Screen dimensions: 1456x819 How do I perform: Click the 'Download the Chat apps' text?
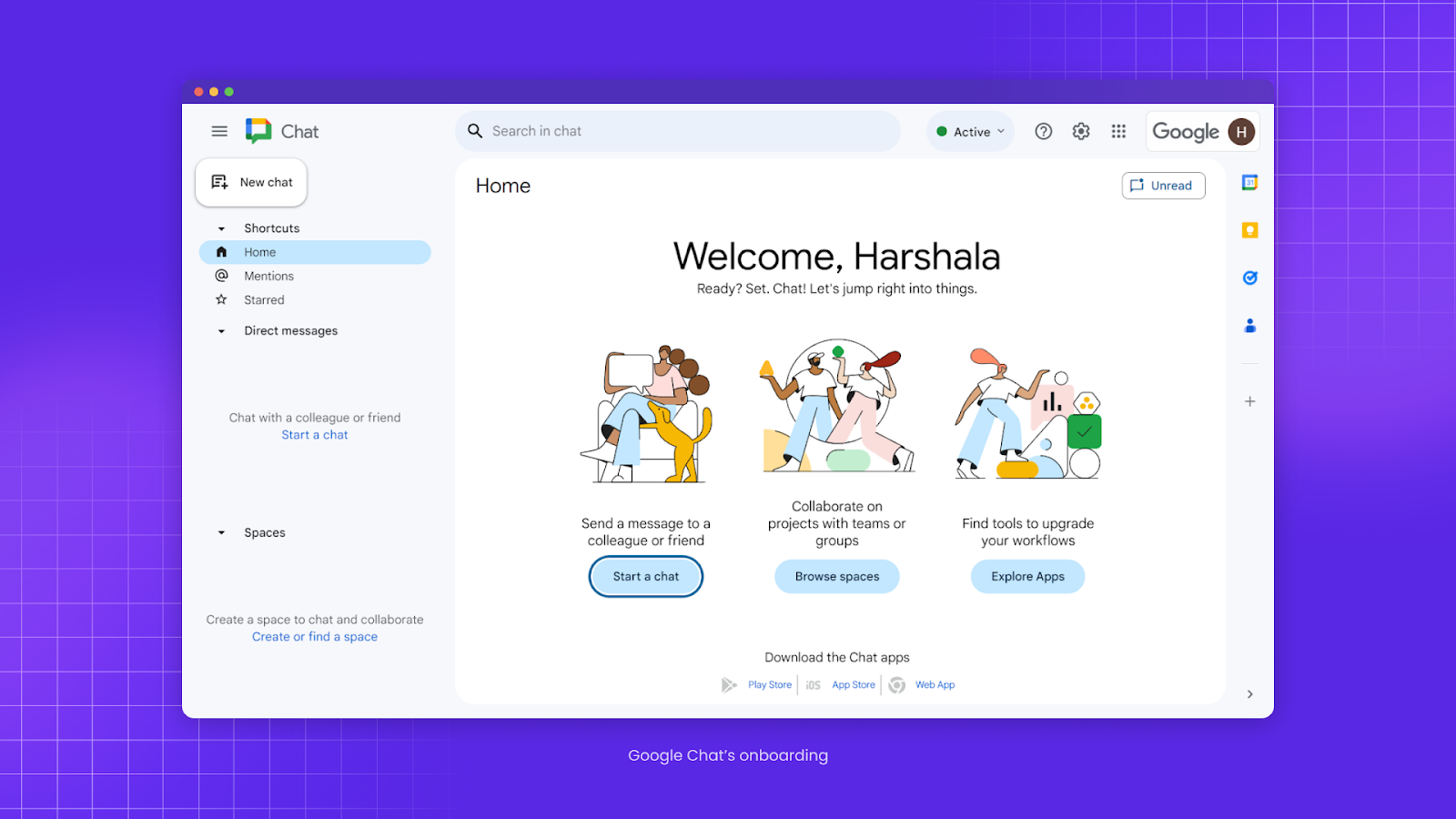point(837,657)
